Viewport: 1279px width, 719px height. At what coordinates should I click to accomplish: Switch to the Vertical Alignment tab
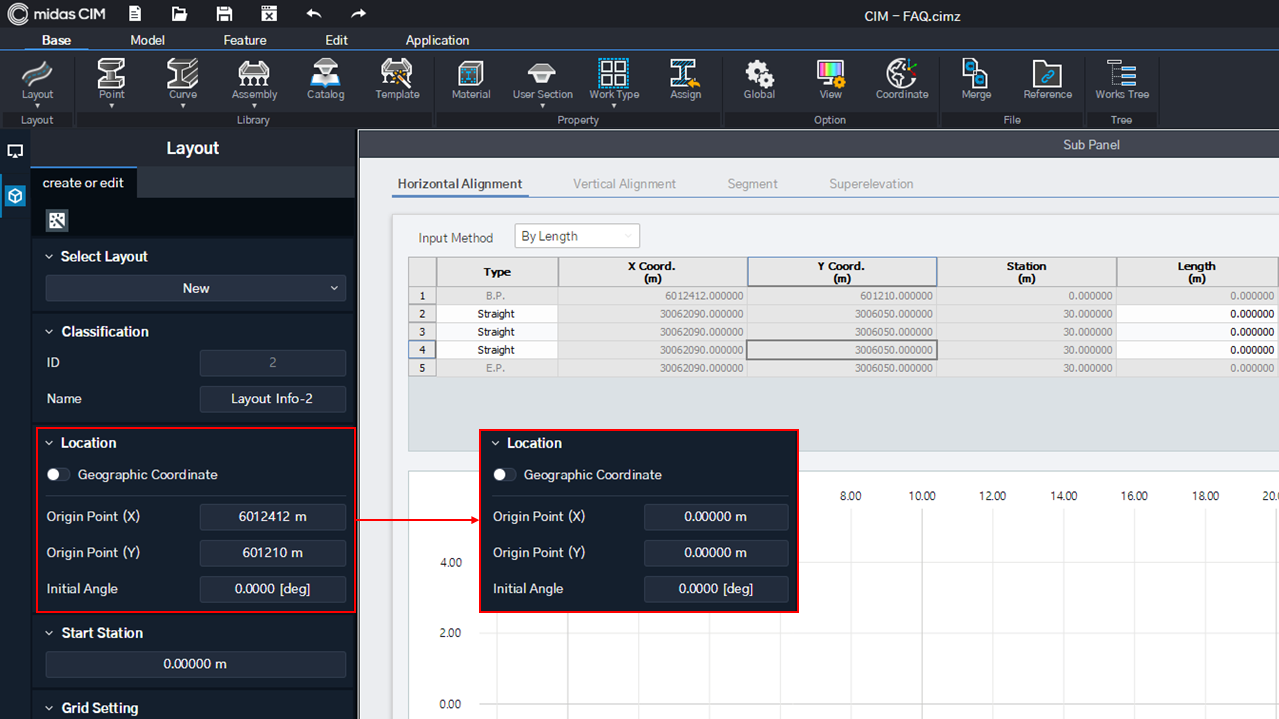click(x=624, y=184)
